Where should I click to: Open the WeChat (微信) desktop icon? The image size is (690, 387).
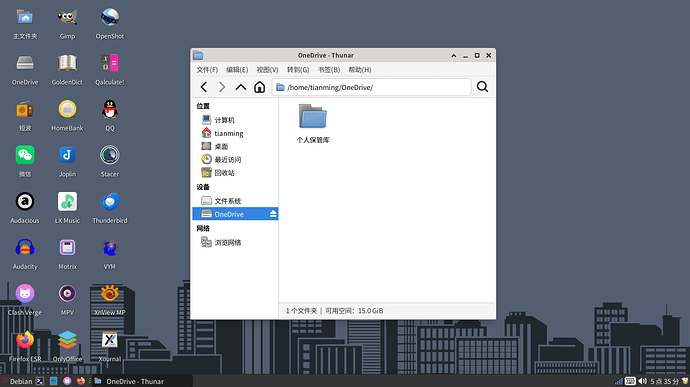[x=25, y=162]
